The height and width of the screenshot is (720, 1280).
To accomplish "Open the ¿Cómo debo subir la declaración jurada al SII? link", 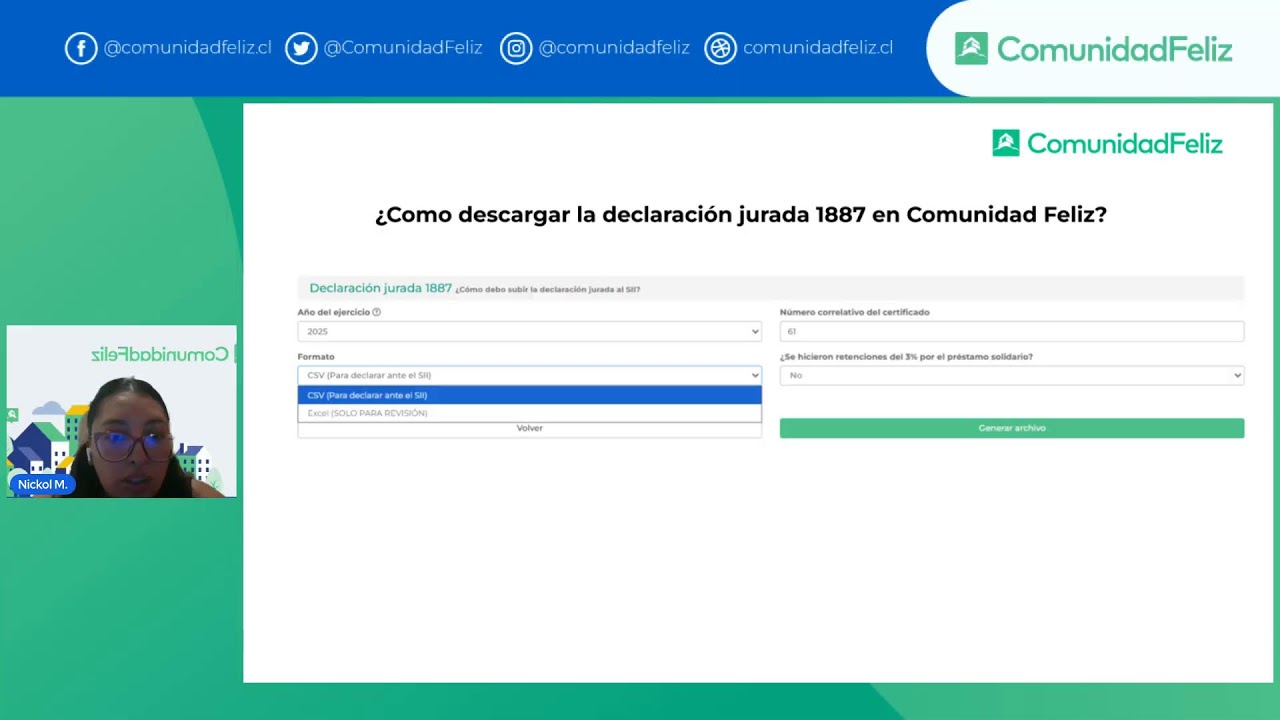I will pyautogui.click(x=548, y=290).
